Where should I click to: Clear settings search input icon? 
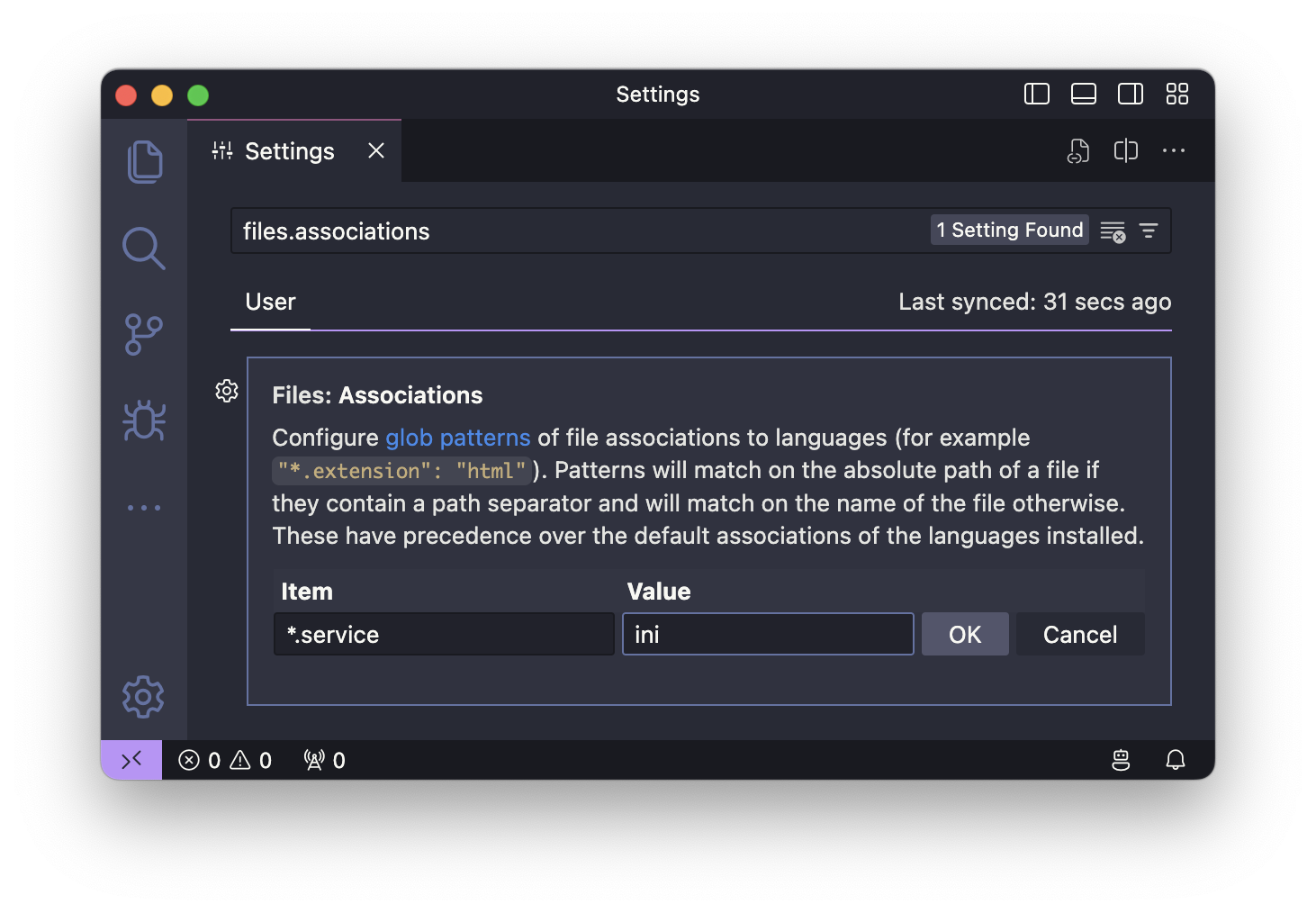tap(1113, 231)
